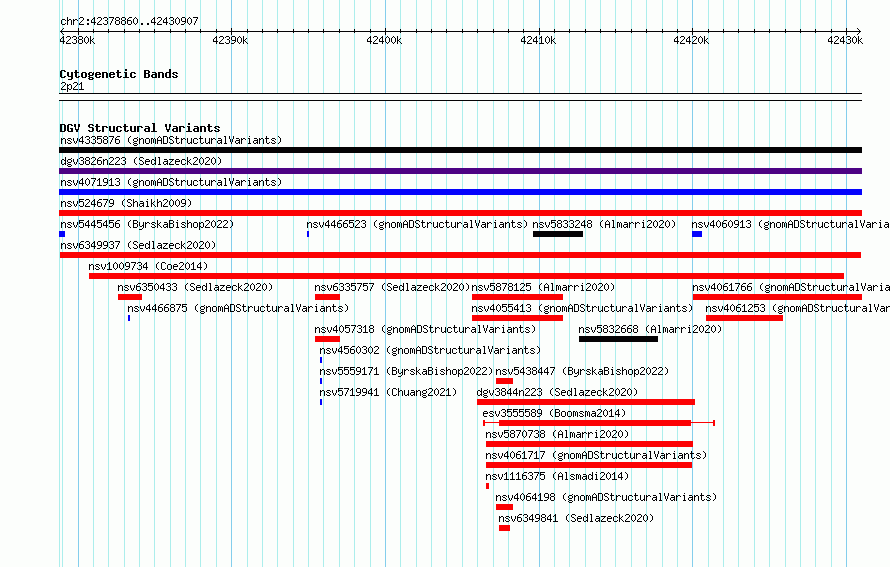Open the nsv4560302 variant label

click(430, 350)
